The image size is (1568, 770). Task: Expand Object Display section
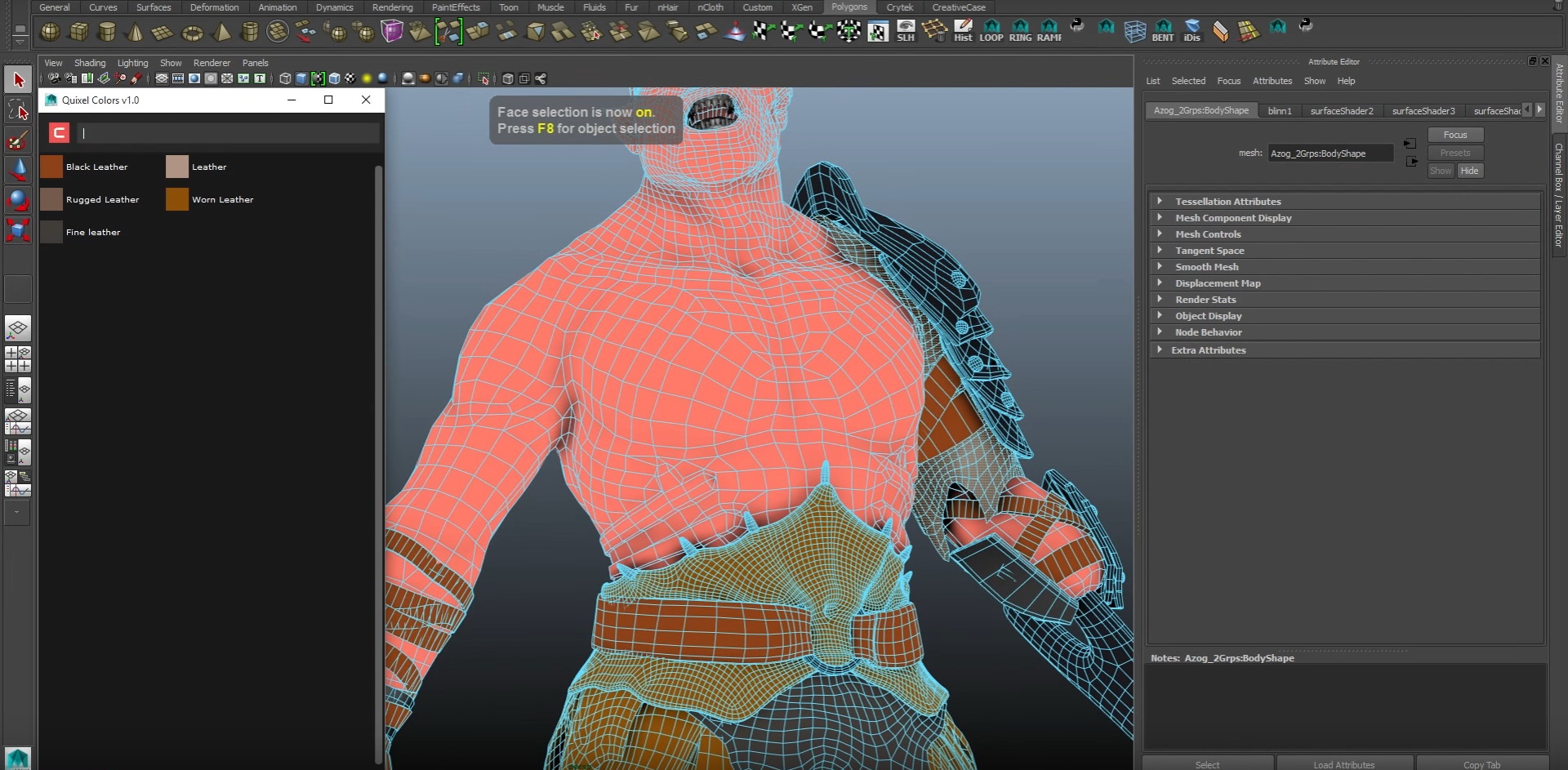[1344, 315]
